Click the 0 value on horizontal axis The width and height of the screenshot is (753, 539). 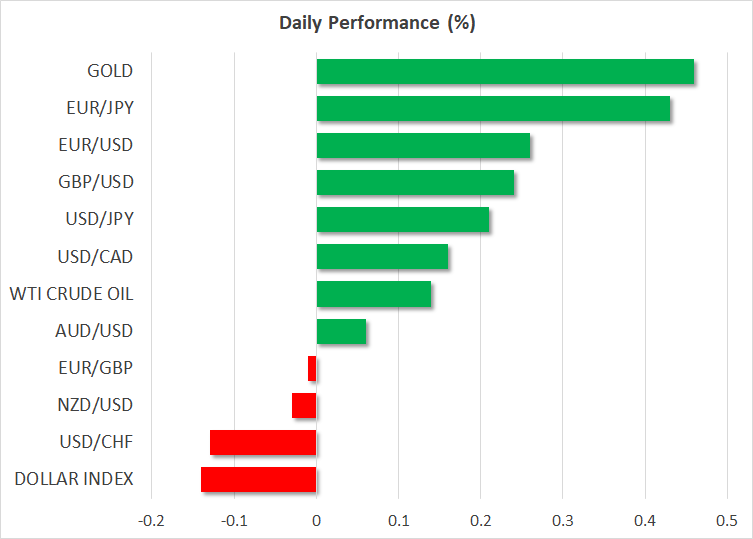(316, 520)
